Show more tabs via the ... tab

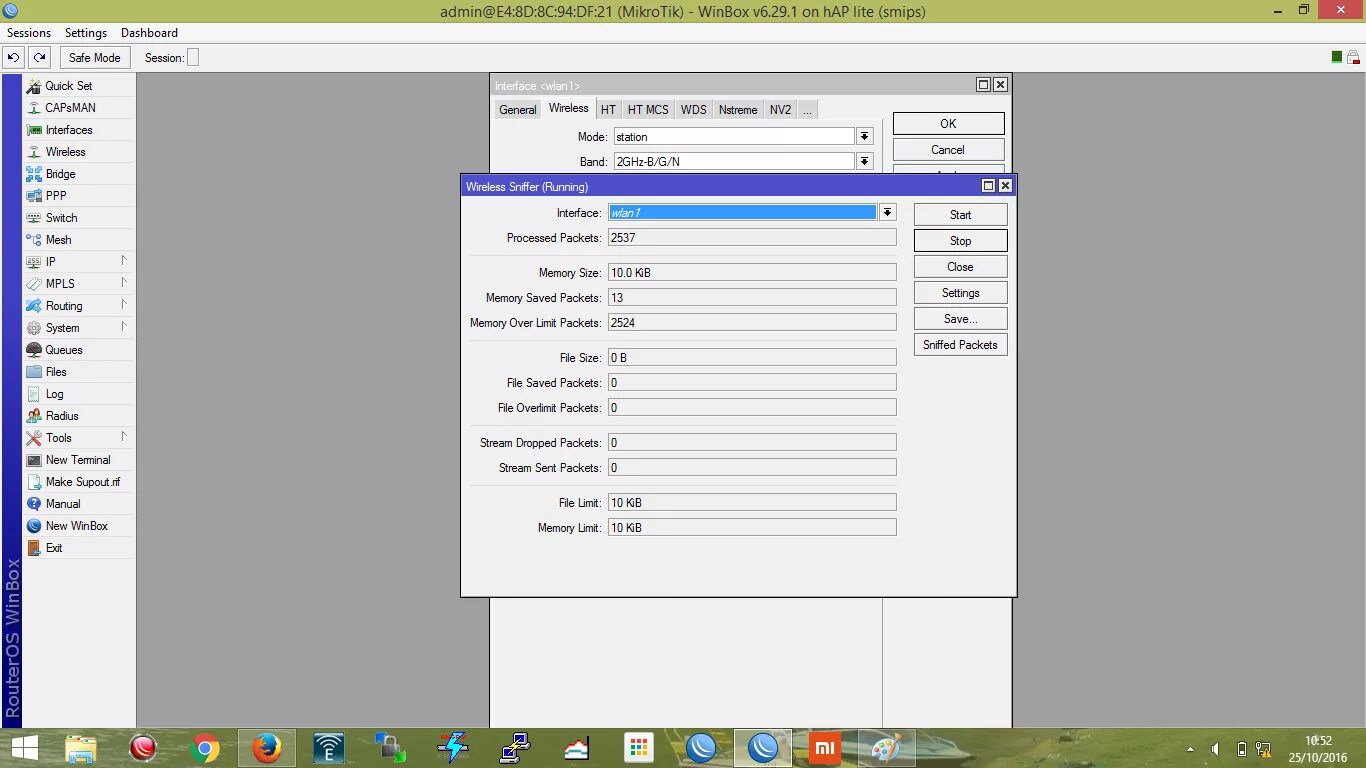pyautogui.click(x=807, y=110)
